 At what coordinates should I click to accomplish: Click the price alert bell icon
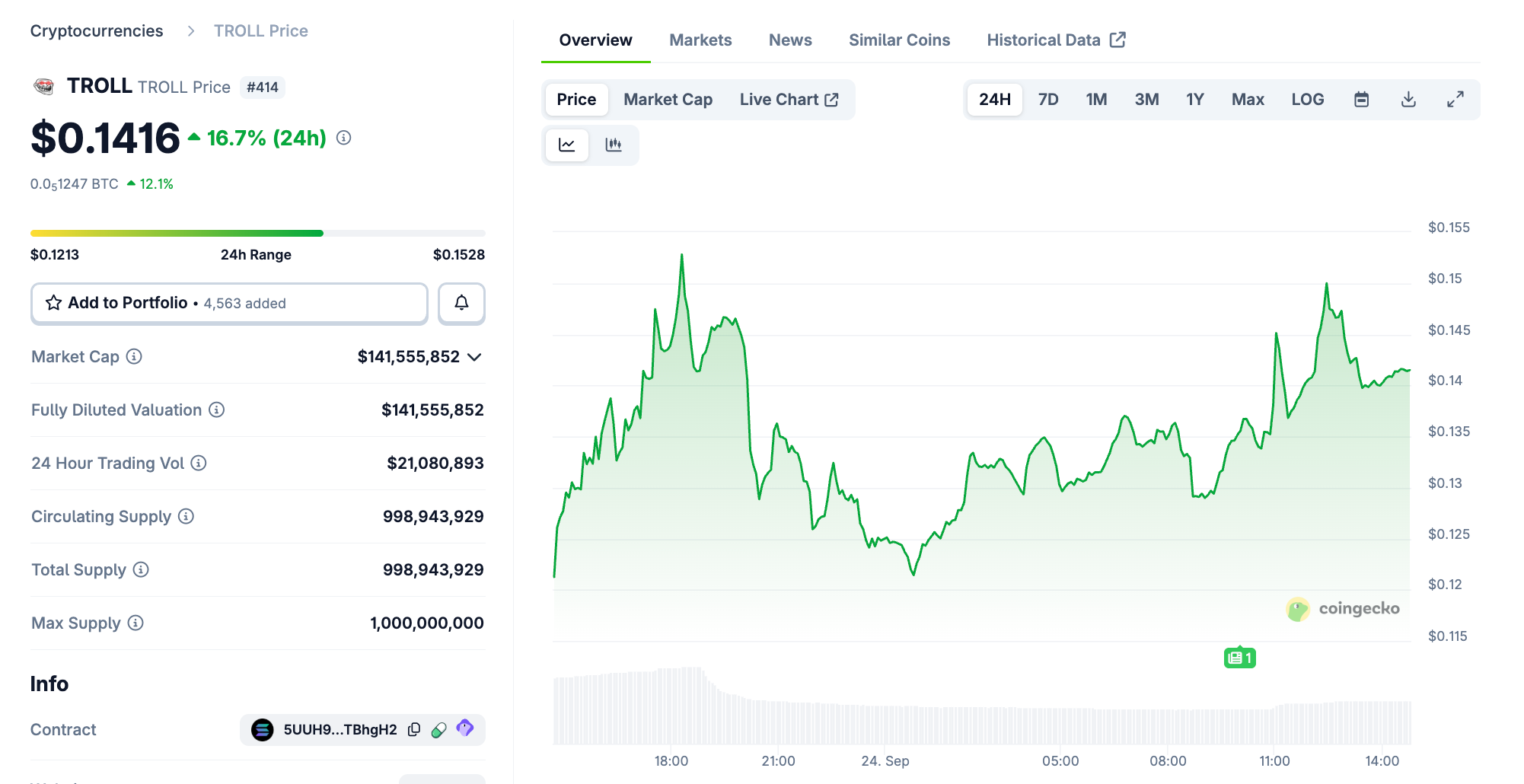click(461, 303)
